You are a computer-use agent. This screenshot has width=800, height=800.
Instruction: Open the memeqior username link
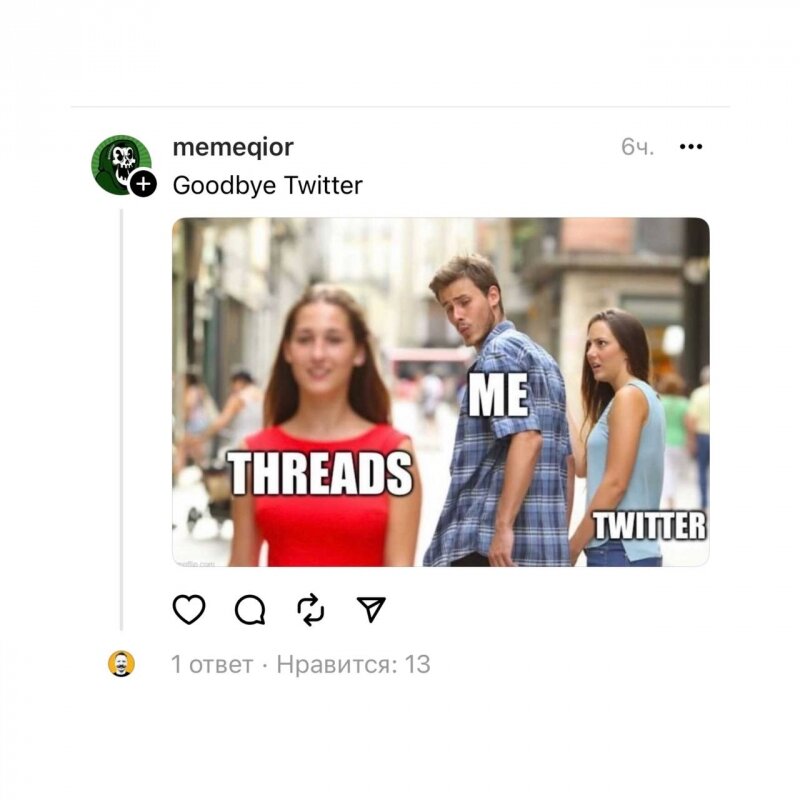(x=233, y=147)
